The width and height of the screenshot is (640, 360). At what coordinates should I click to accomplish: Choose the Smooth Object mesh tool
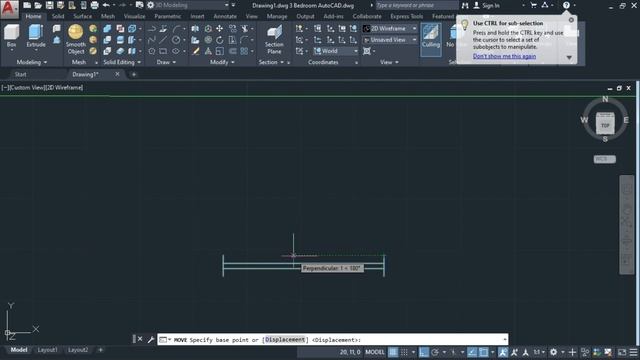[x=76, y=39]
